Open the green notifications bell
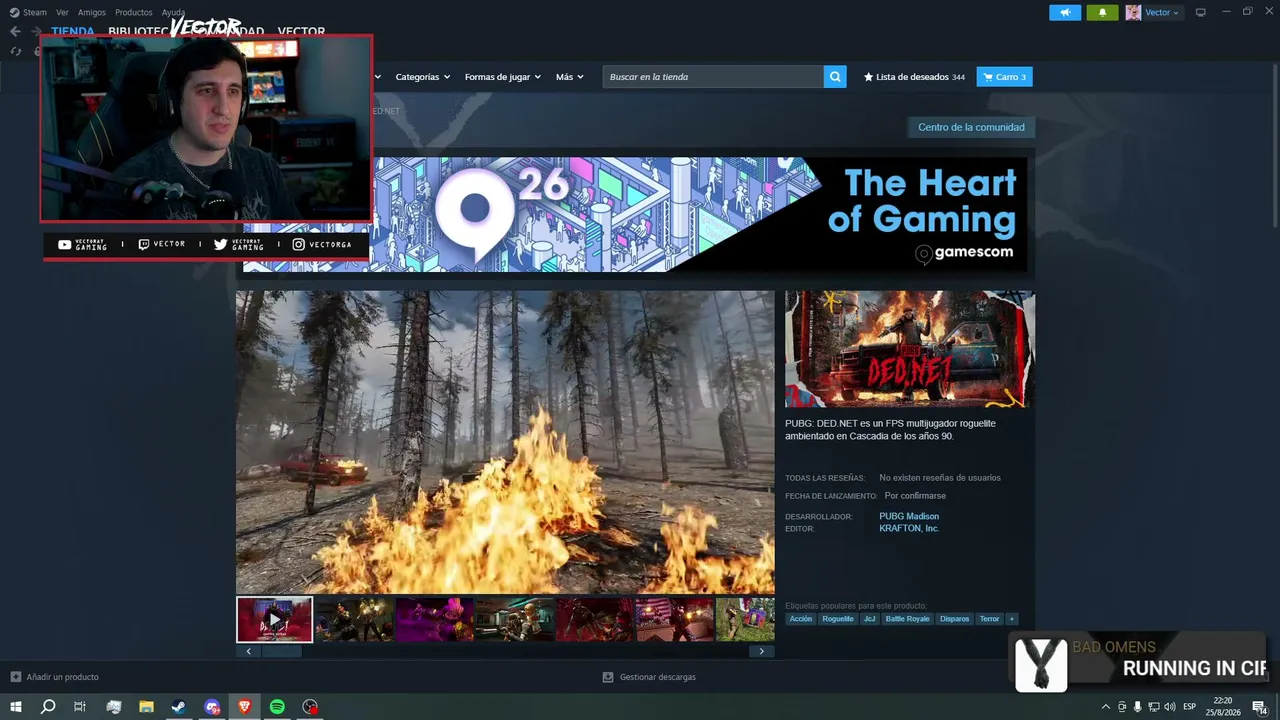 [x=1102, y=12]
